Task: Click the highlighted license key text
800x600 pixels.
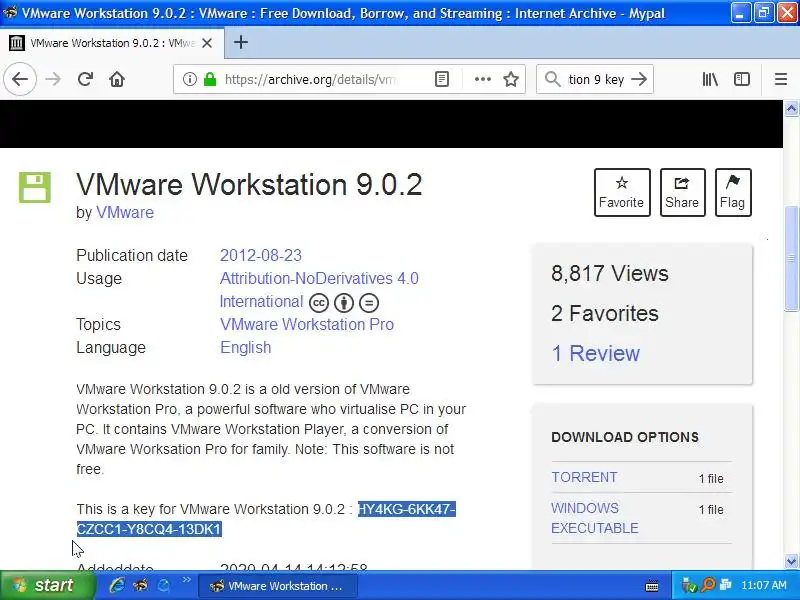Action: click(x=266, y=519)
